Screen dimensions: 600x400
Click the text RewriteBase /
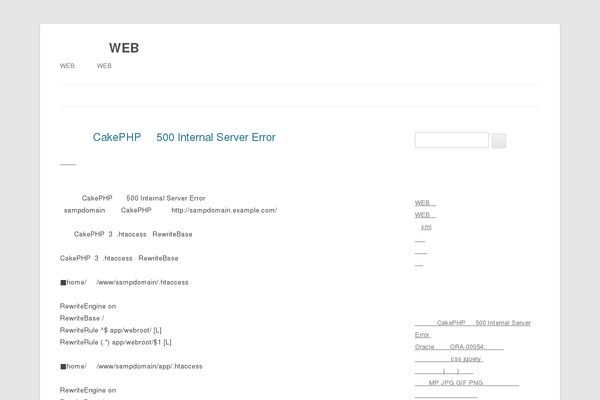(x=82, y=318)
